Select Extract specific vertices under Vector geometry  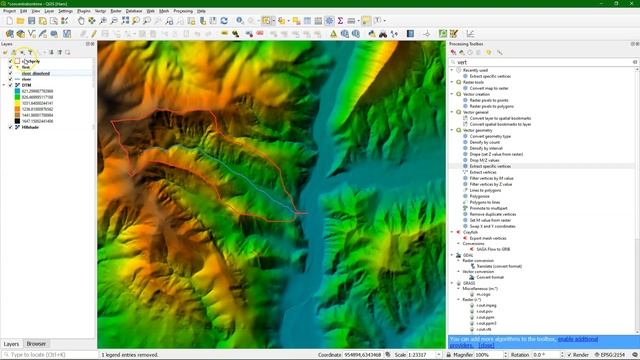[490, 166]
